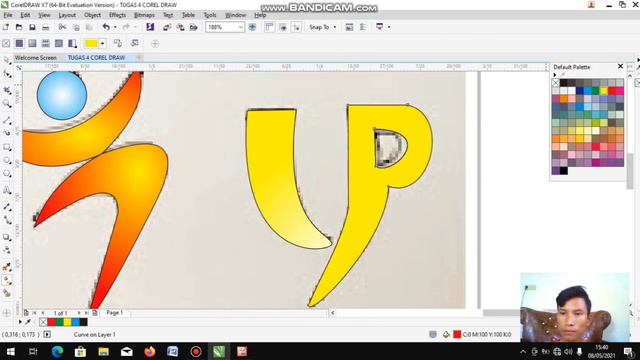Open the Layout menu

(x=67, y=15)
